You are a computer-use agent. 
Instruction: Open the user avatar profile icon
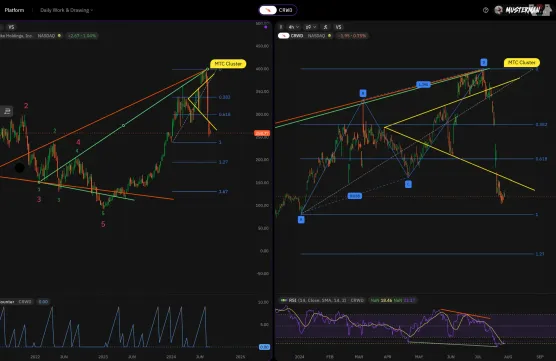499,10
